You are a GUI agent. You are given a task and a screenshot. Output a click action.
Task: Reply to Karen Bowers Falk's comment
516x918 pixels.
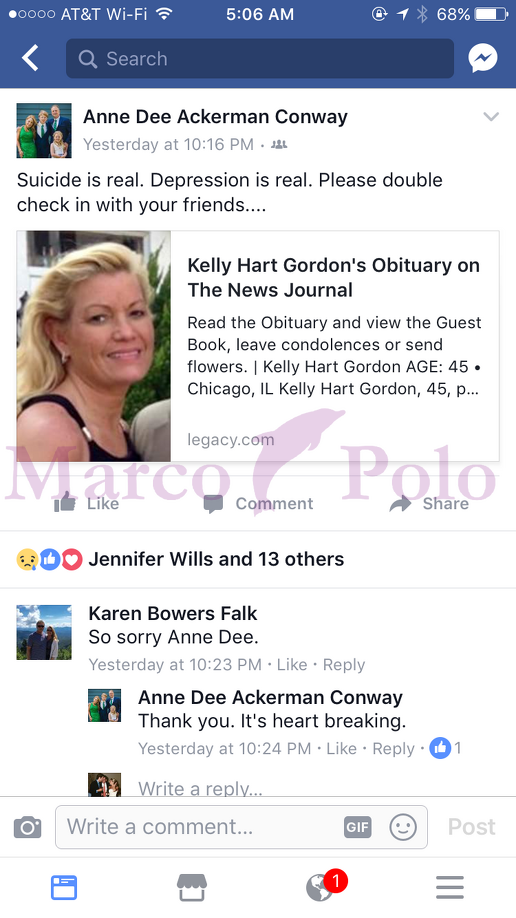click(344, 664)
